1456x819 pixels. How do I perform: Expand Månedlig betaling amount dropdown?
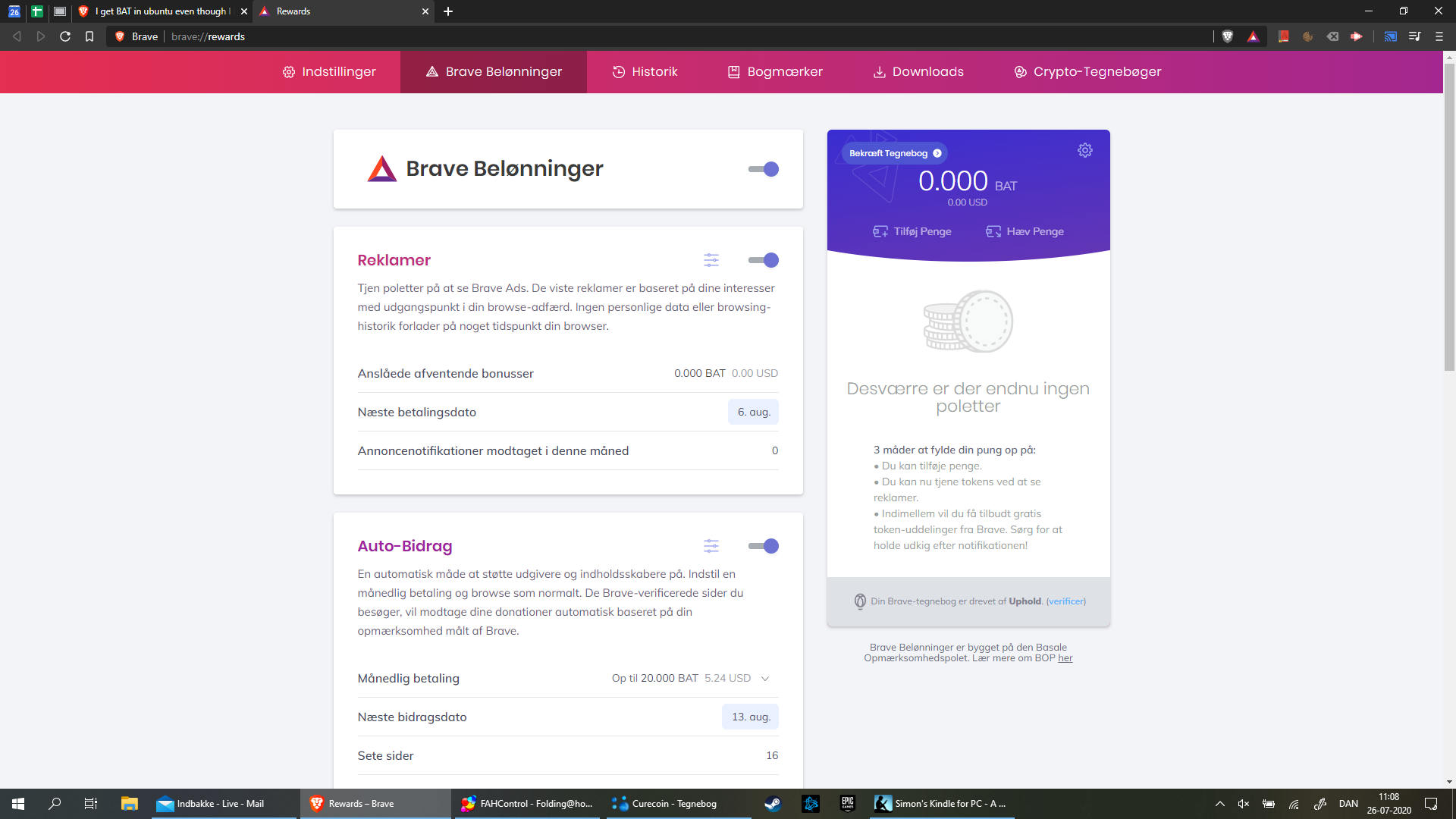pyautogui.click(x=765, y=678)
